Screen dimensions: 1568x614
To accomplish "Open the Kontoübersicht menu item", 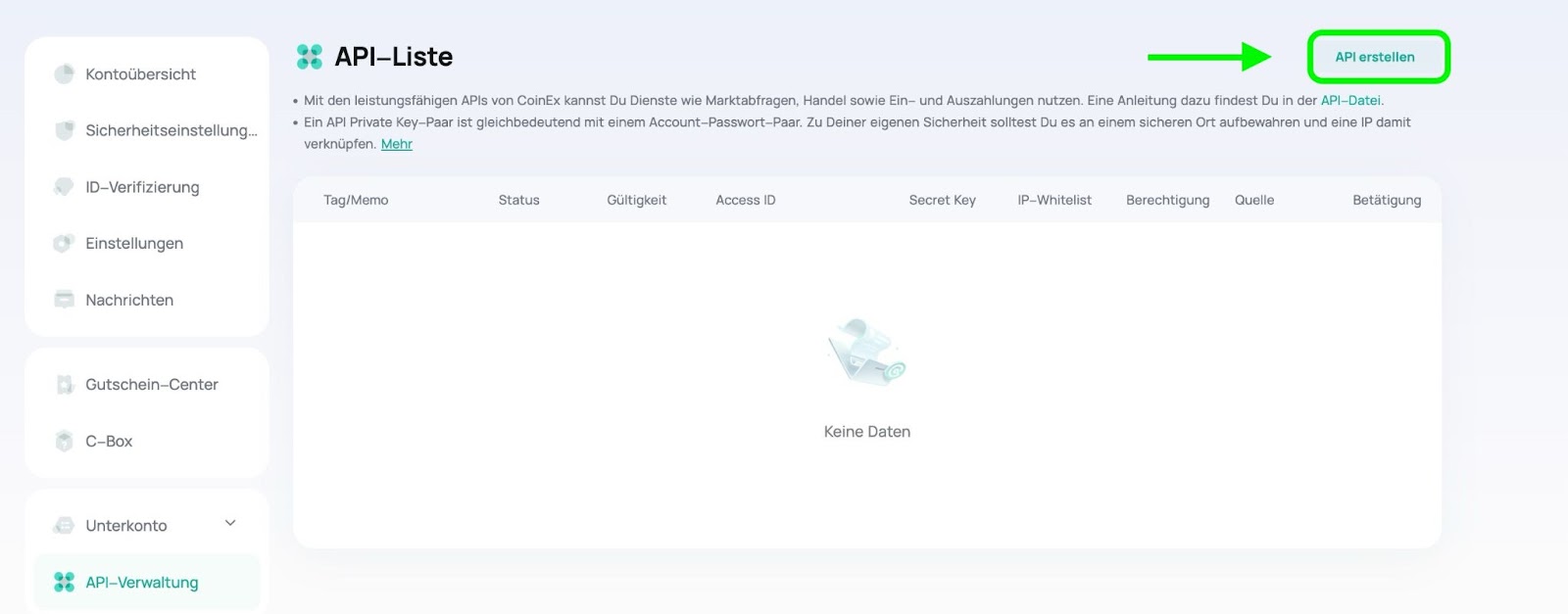I will click(x=140, y=74).
